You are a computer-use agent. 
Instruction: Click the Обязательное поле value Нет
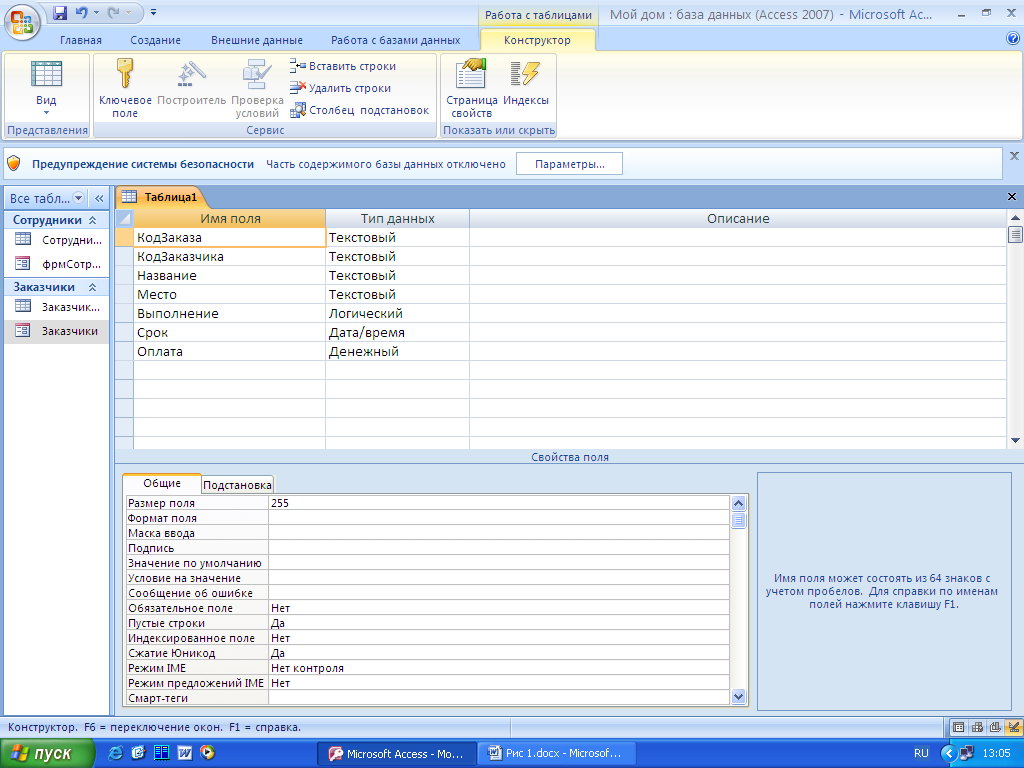[499, 608]
